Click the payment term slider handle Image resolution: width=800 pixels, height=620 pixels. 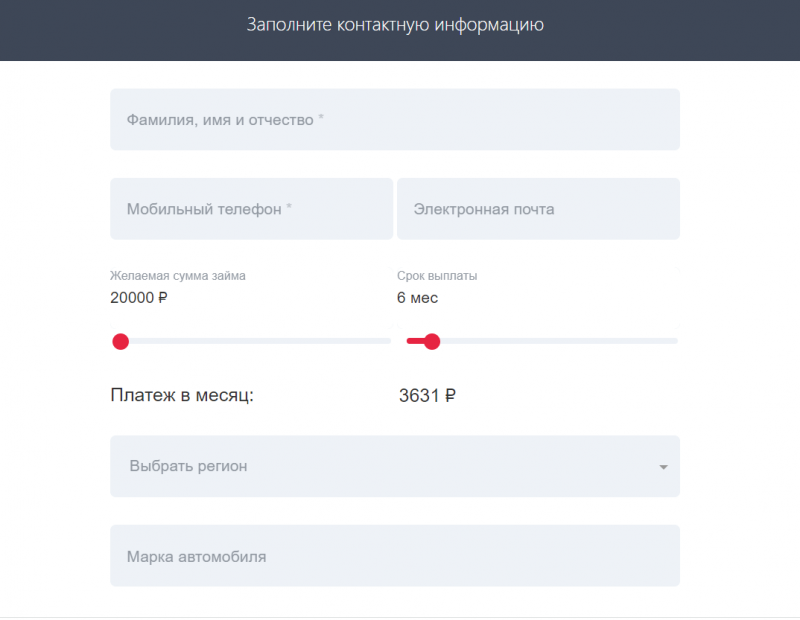pos(430,341)
